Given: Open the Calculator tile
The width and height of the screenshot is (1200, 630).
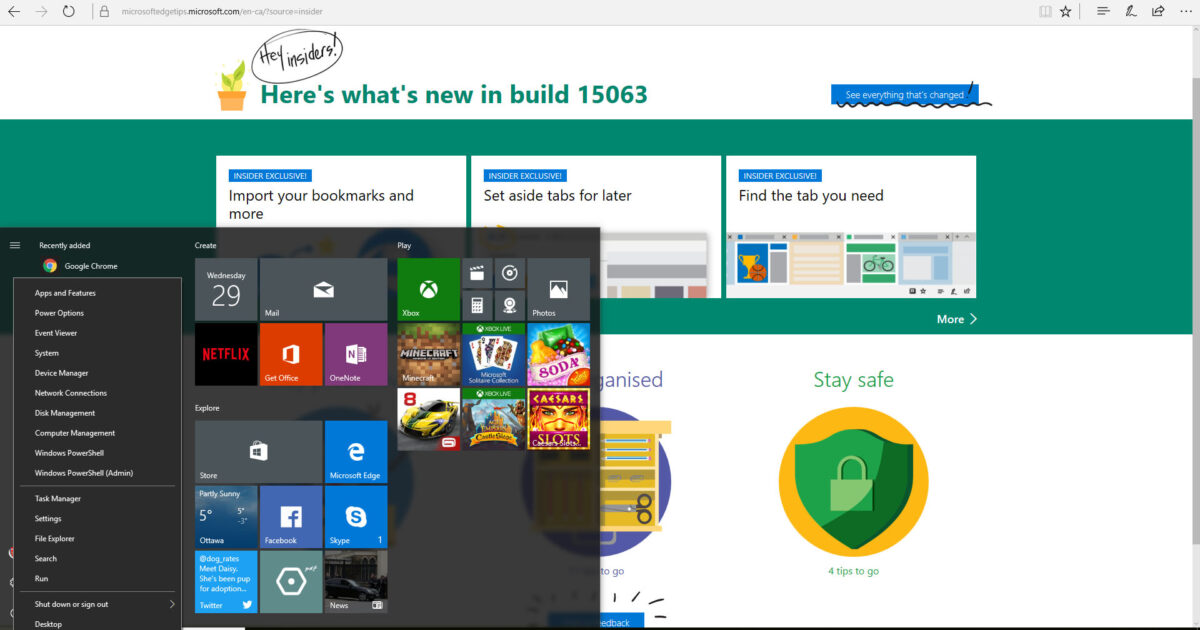Looking at the screenshot, I should pyautogui.click(x=477, y=305).
